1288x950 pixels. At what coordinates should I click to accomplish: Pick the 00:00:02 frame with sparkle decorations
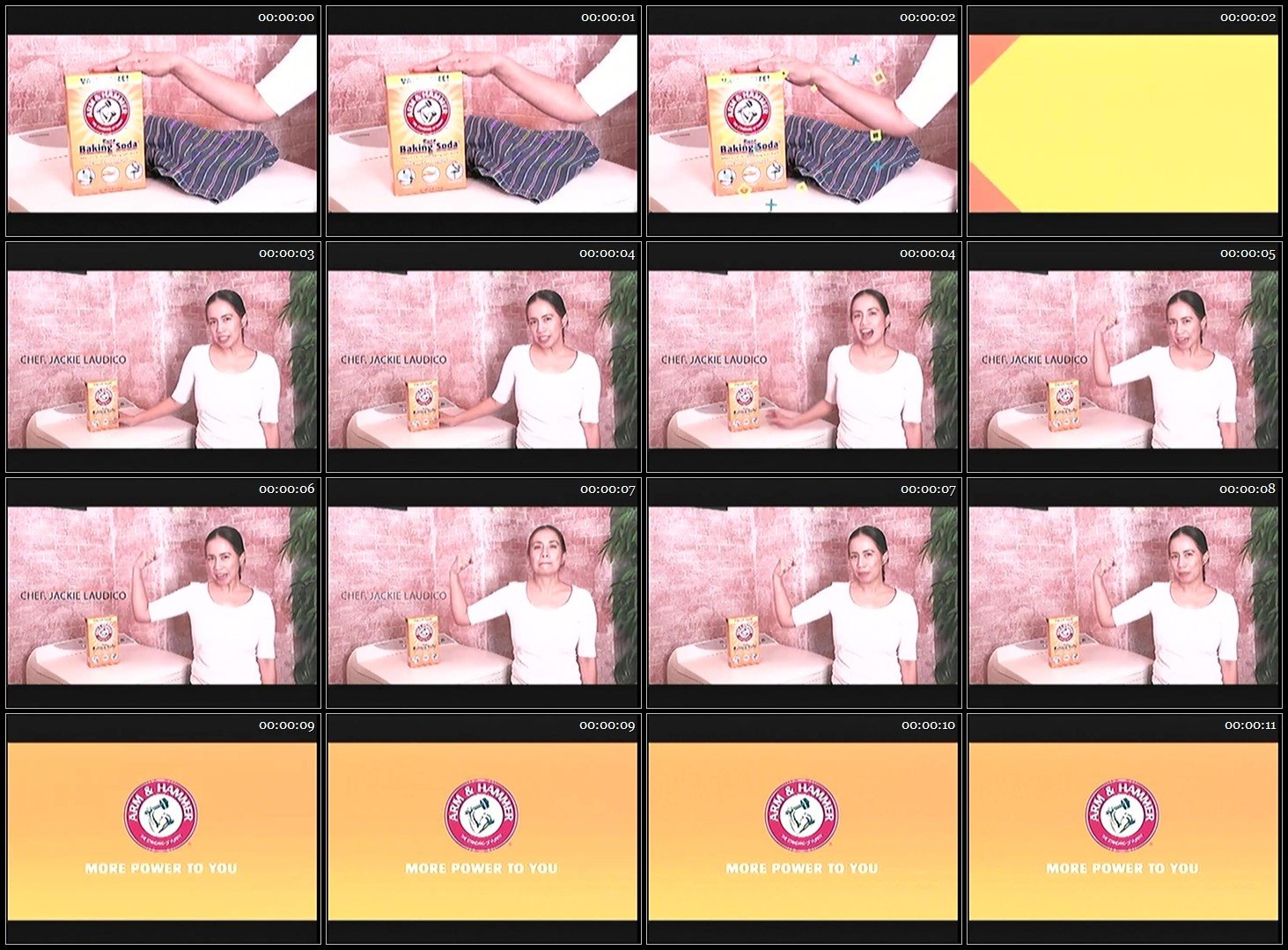coord(803,122)
